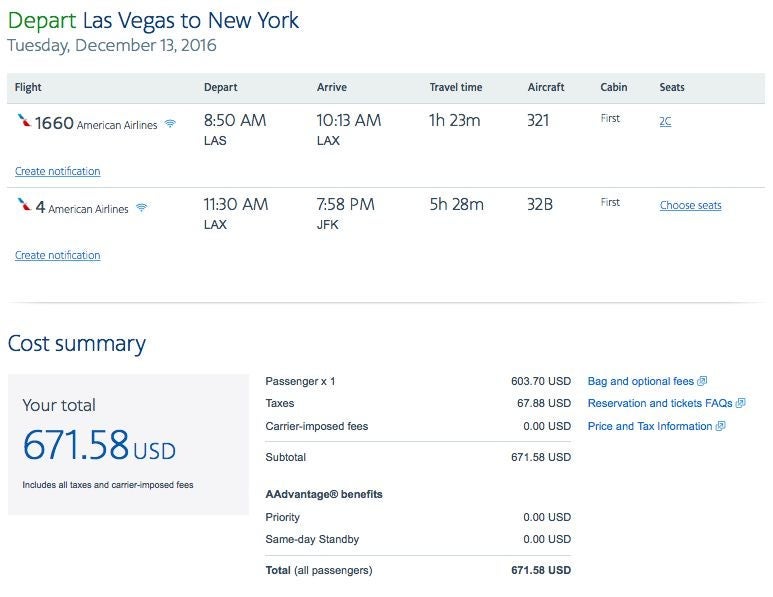The height and width of the screenshot is (597, 773).
Task: Click the Same-day Standby benefit row
Action: [x=312, y=539]
